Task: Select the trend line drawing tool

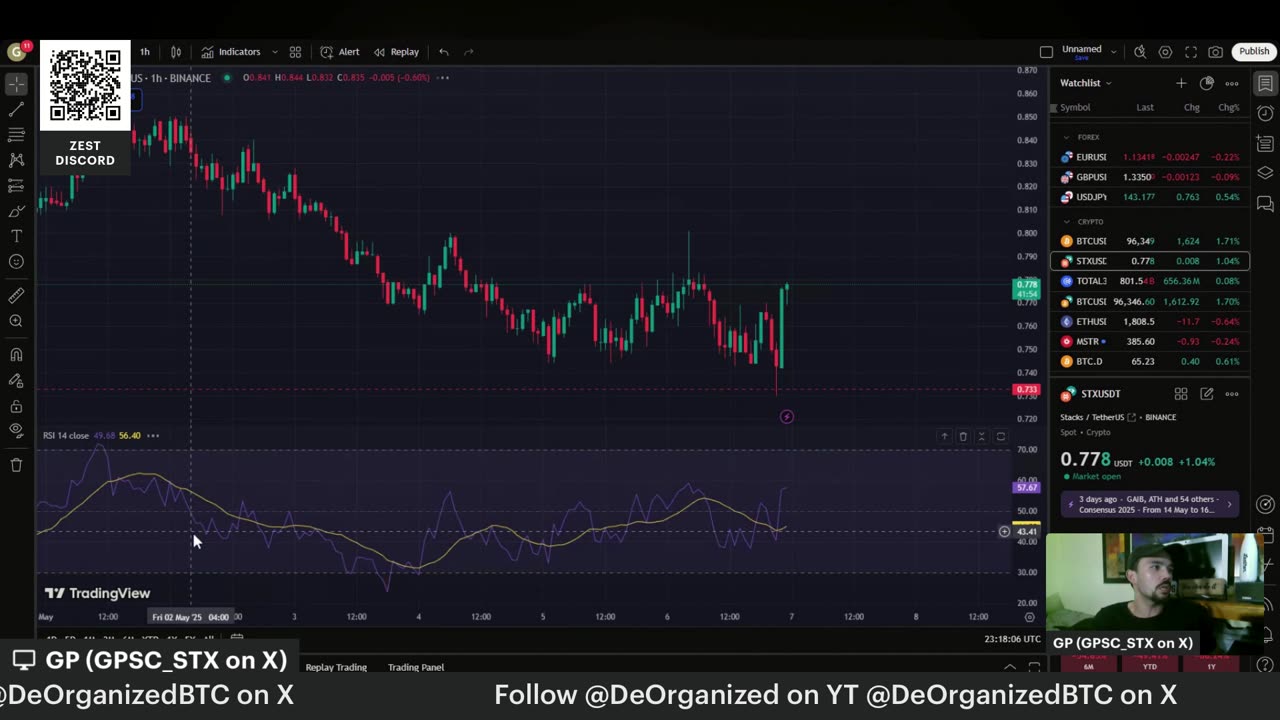Action: click(x=16, y=110)
